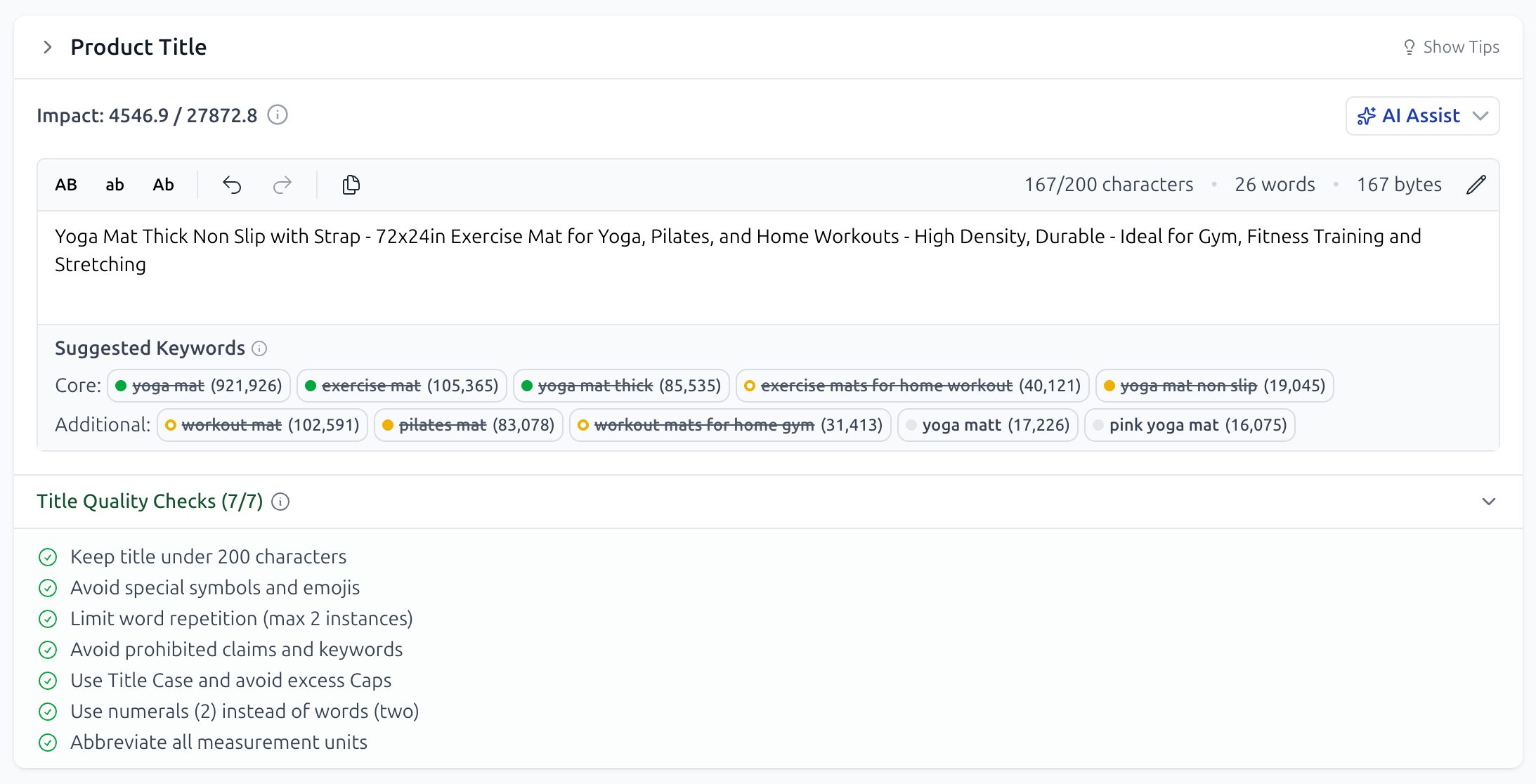Viewport: 1536px width, 784px height.
Task: Copy the product title using the copy icon
Action: (x=351, y=184)
